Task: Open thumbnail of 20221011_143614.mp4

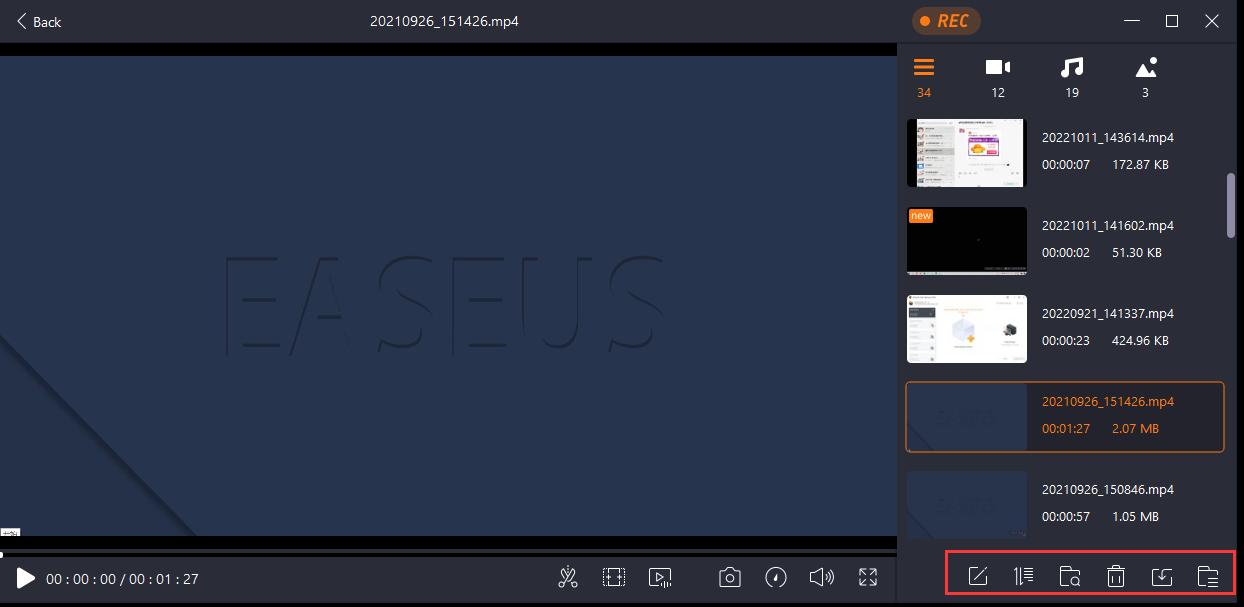Action: point(967,152)
